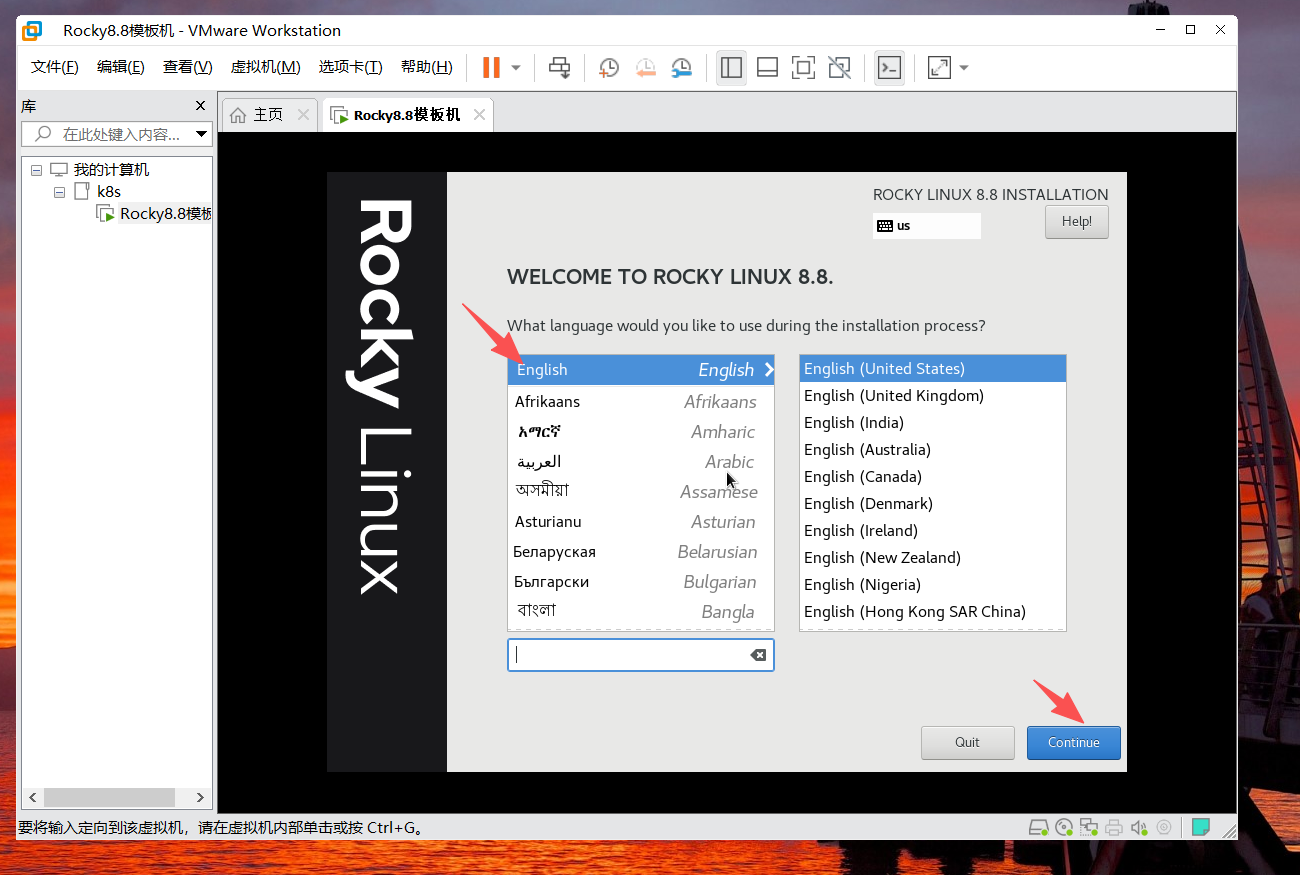Click the CD/DVD drive status icon
Image resolution: width=1300 pixels, height=875 pixels.
click(x=1064, y=828)
